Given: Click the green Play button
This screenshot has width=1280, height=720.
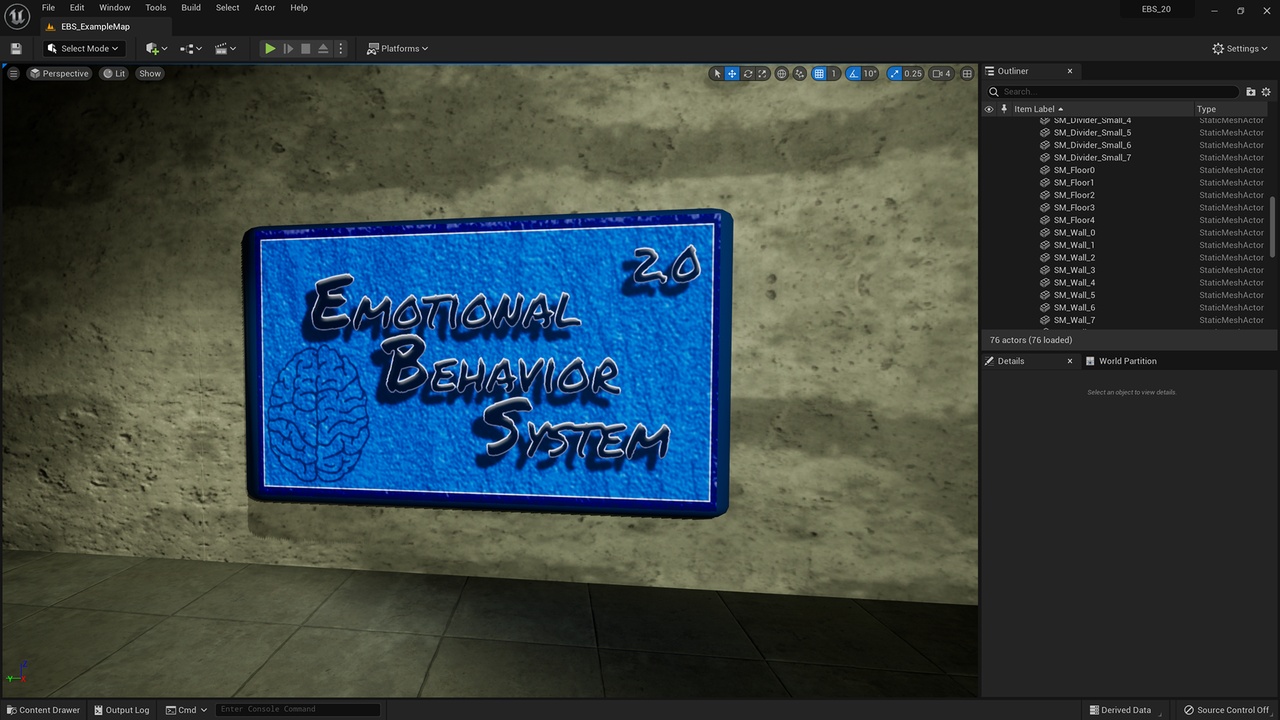Looking at the screenshot, I should coord(270,48).
